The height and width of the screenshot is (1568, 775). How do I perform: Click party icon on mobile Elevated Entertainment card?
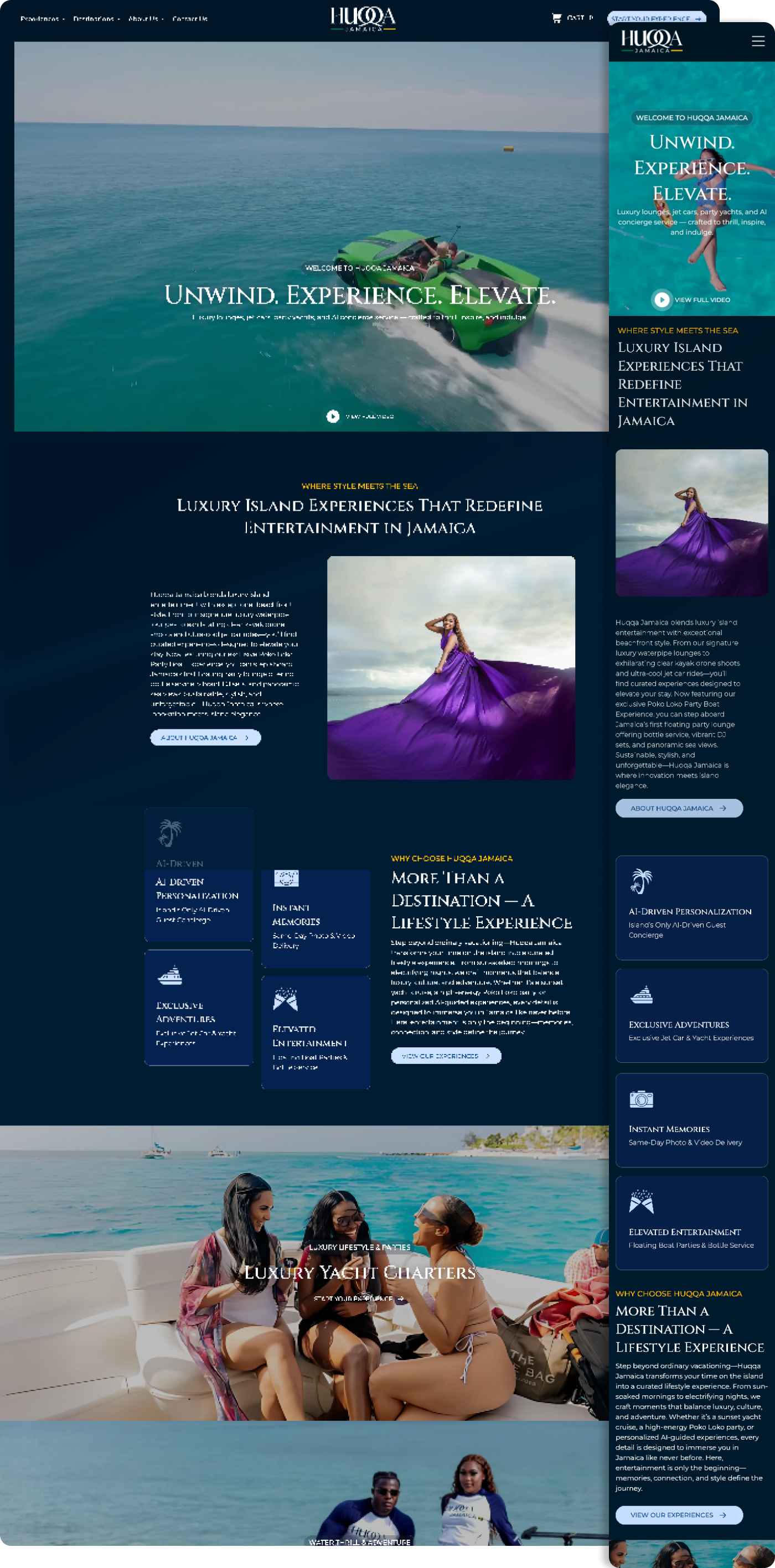tap(641, 1202)
